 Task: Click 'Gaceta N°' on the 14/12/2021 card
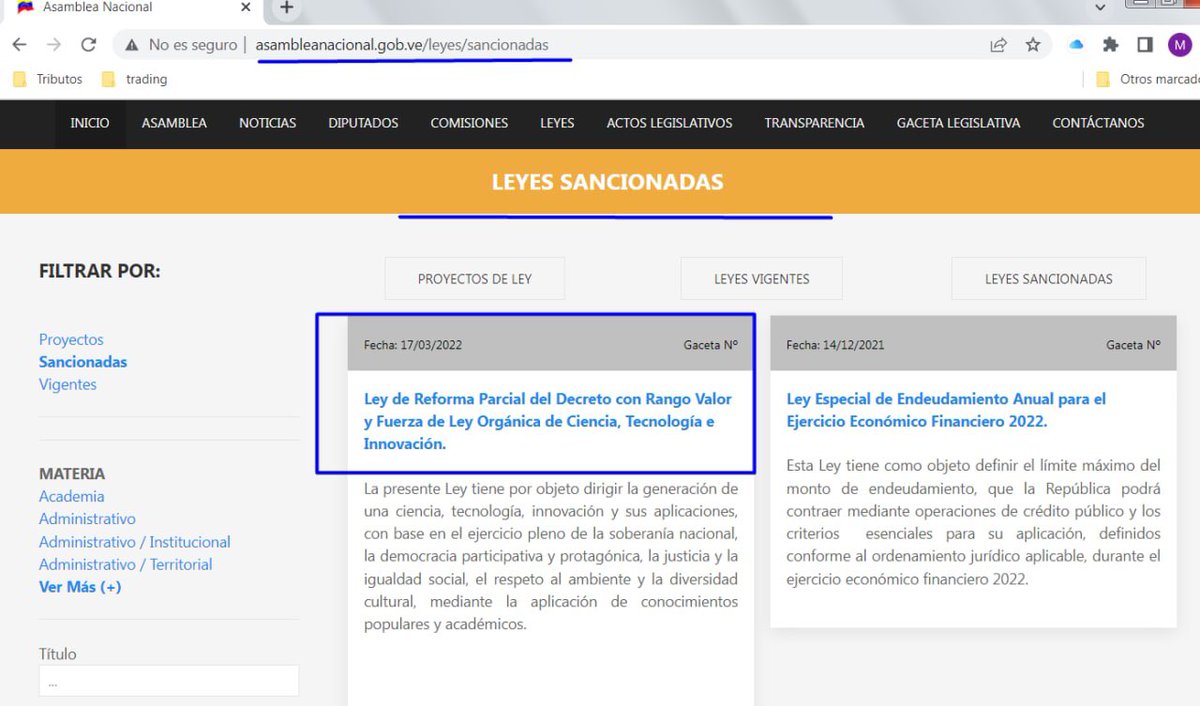(1133, 345)
